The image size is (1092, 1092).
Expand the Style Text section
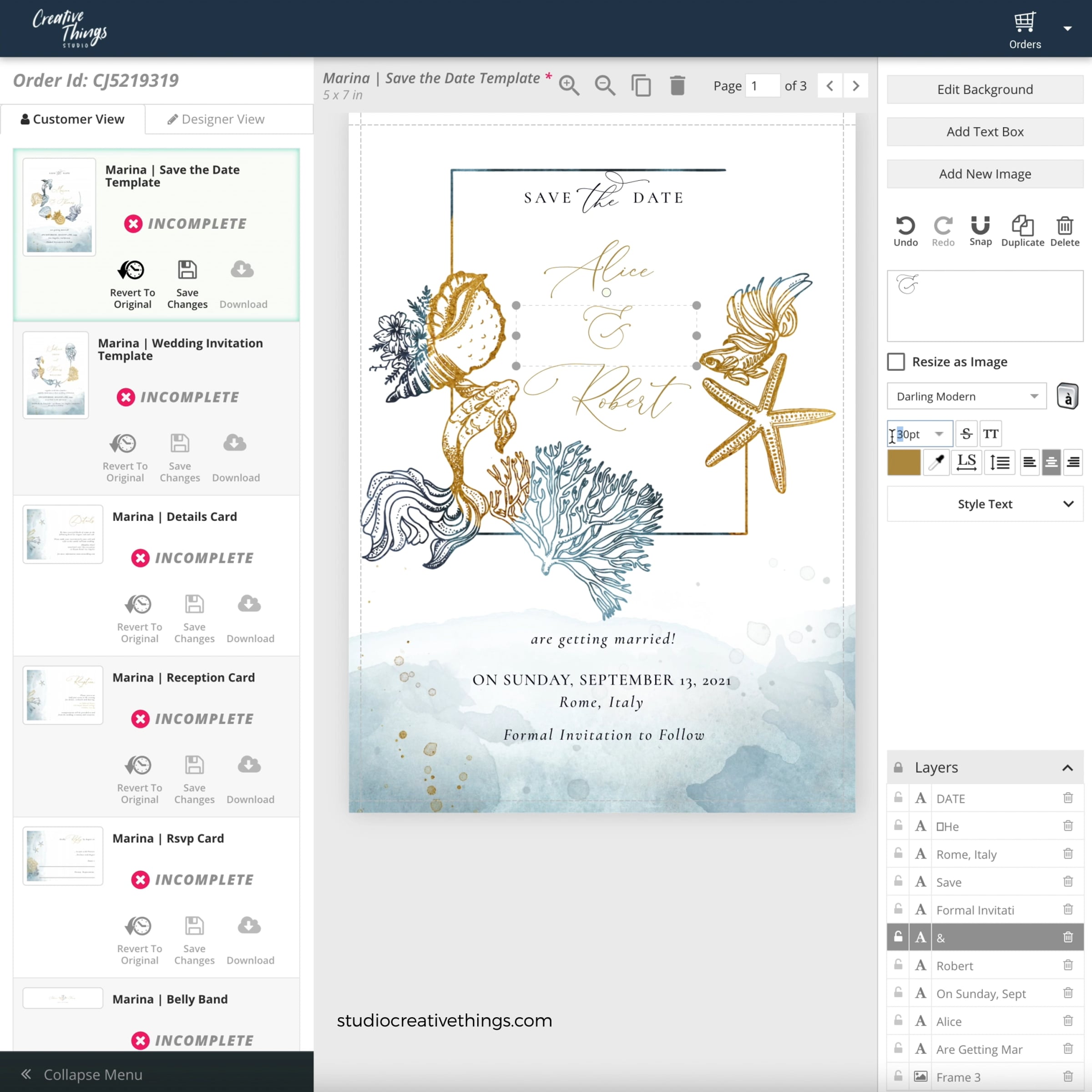985,504
